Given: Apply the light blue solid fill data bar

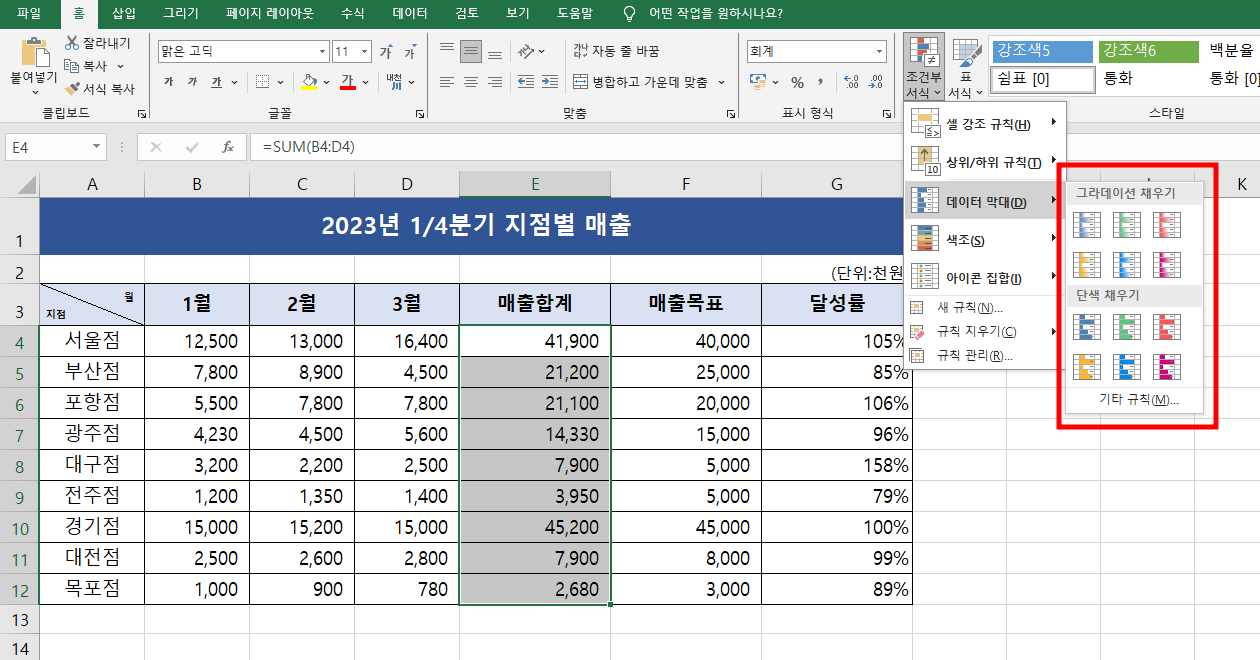Looking at the screenshot, I should point(1127,367).
